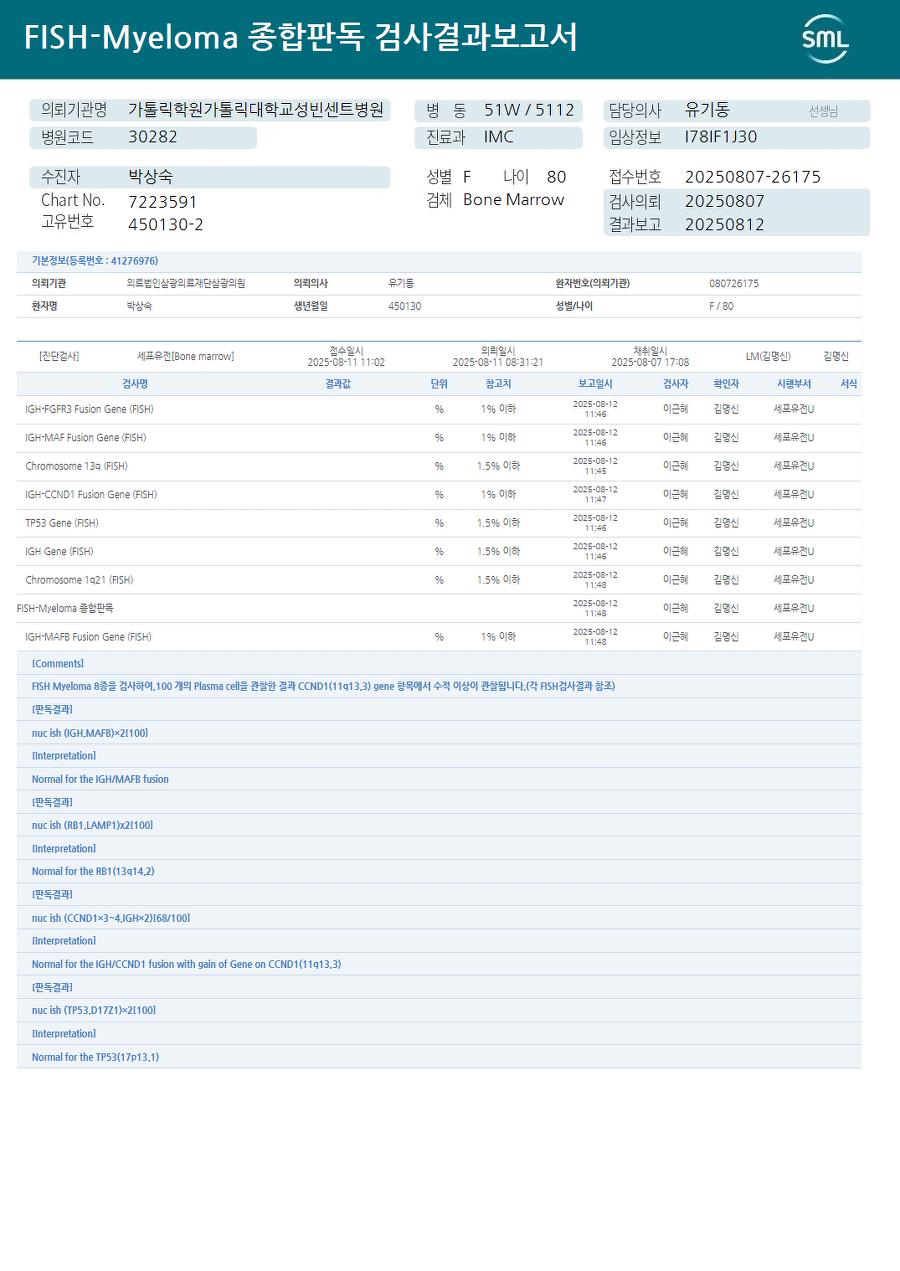Select the IGH-MAF Fusion Gene (FISH) row
The width and height of the screenshot is (900, 1271).
pyautogui.click(x=439, y=438)
